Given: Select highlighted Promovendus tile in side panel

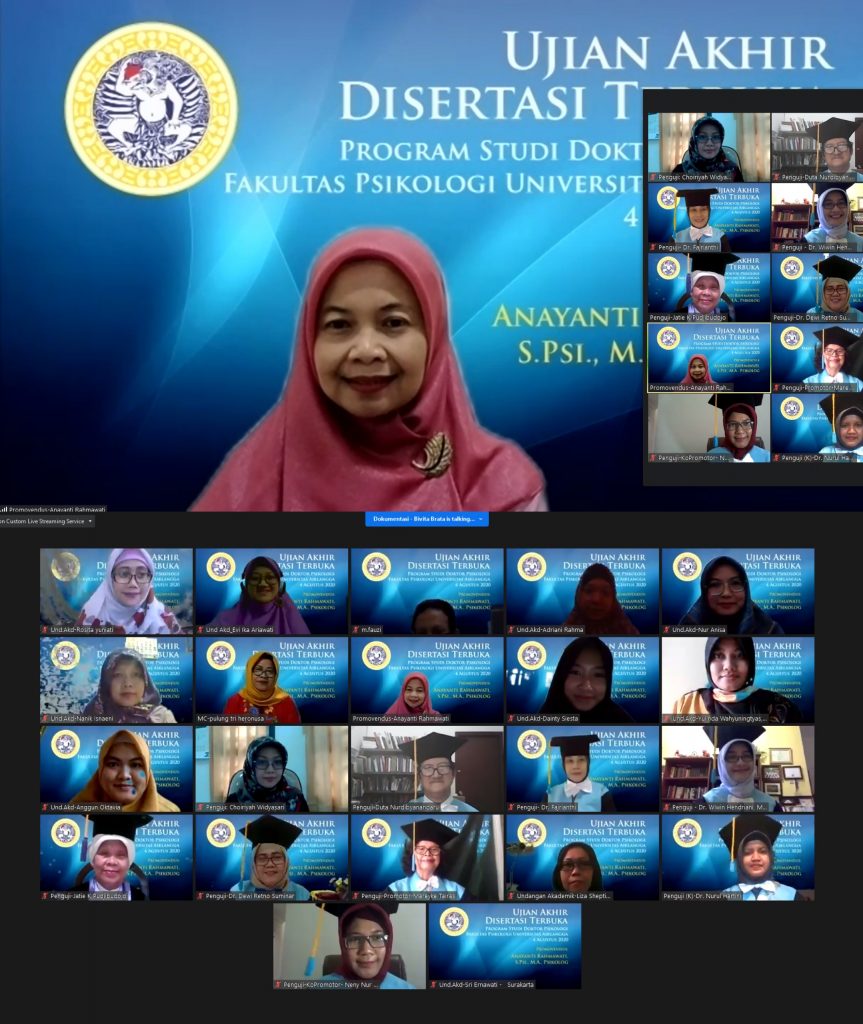Looking at the screenshot, I should (x=708, y=357).
